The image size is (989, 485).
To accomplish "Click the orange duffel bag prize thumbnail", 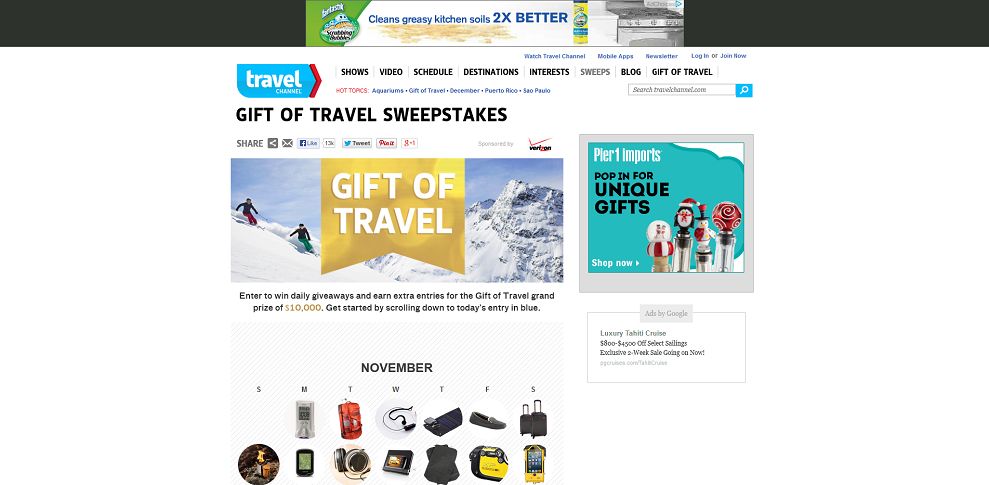I will (350, 419).
